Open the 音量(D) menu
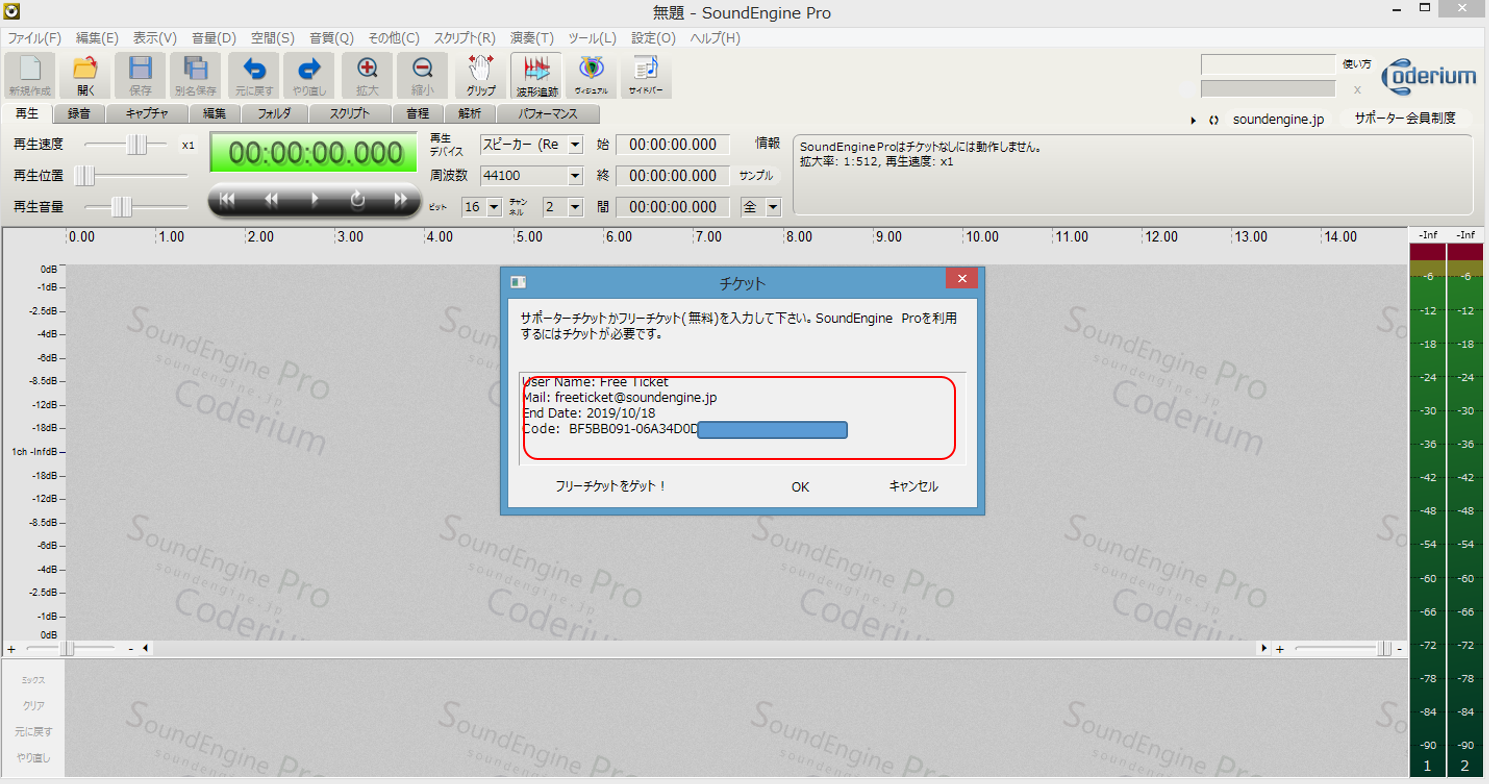 coord(213,38)
